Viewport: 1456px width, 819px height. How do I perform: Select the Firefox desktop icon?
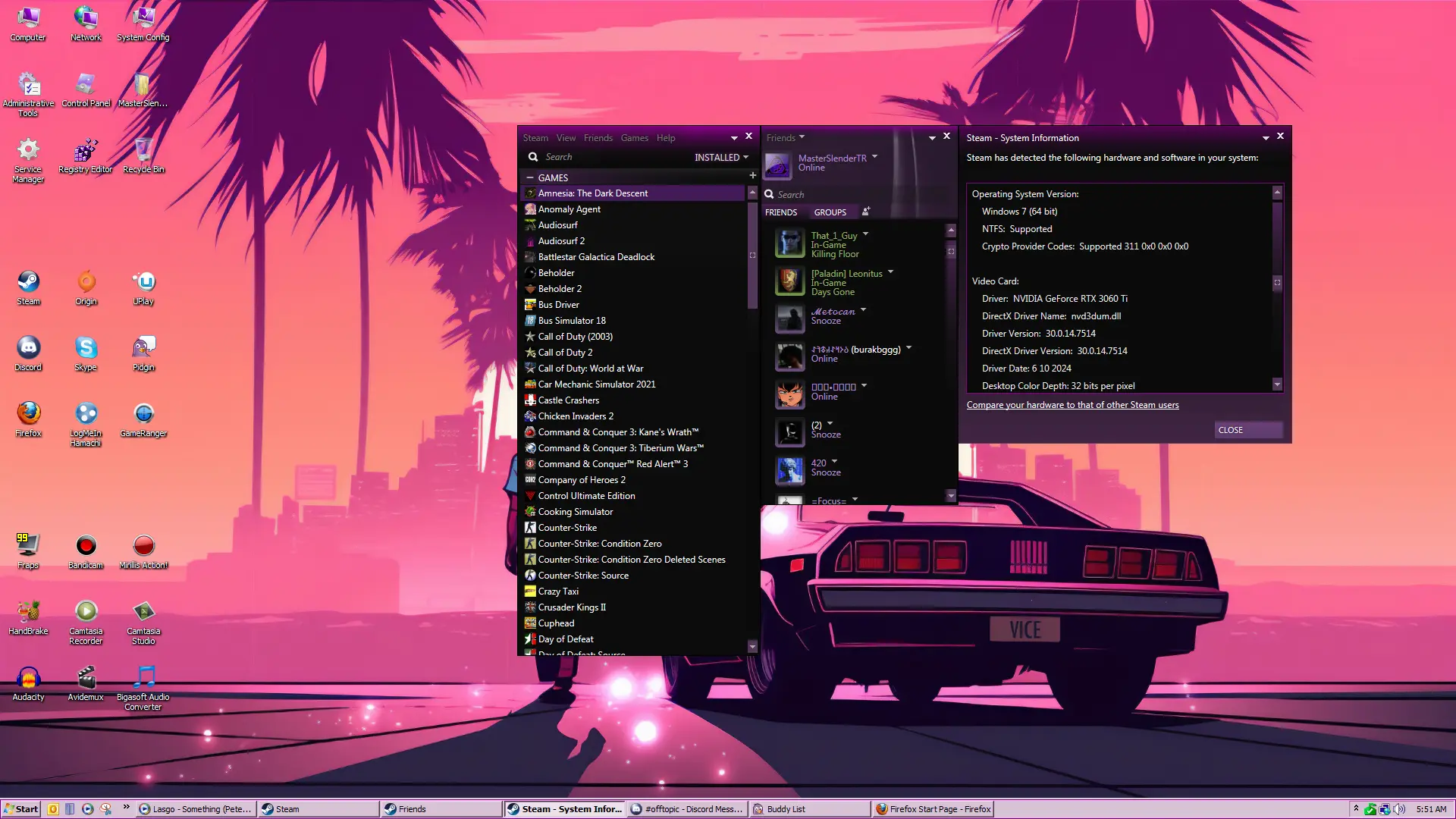point(28,419)
